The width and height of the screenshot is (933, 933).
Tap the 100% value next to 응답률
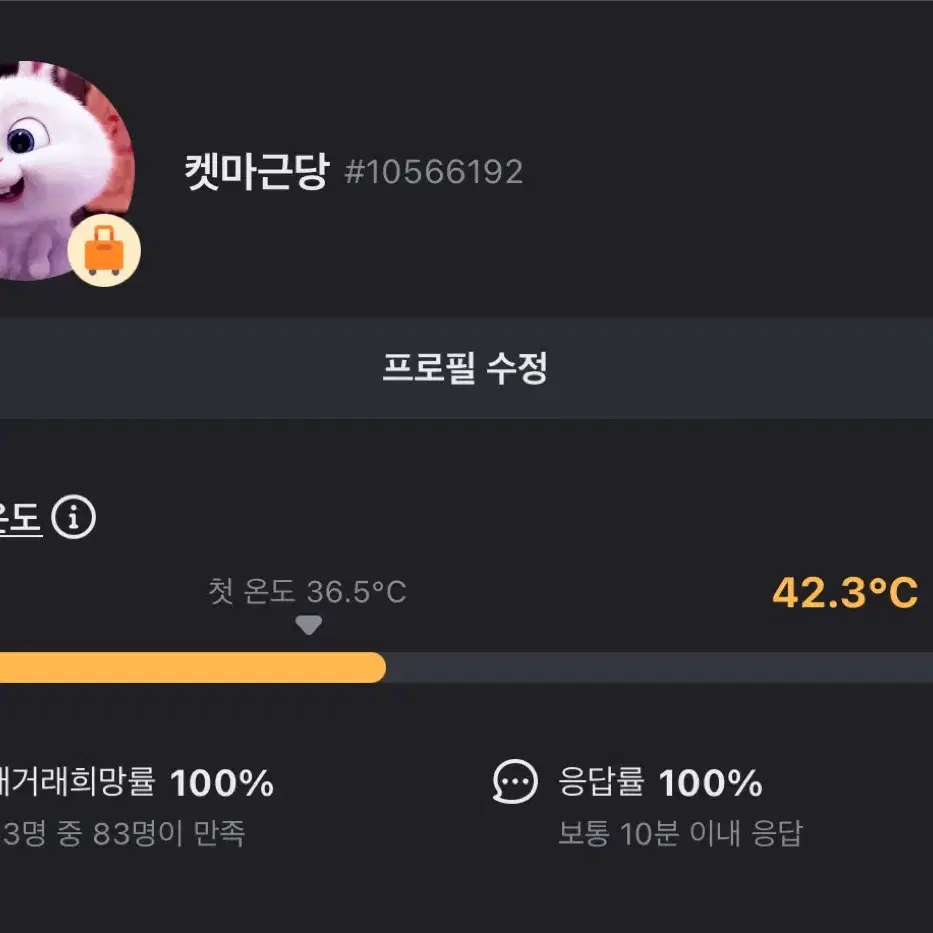coord(711,782)
